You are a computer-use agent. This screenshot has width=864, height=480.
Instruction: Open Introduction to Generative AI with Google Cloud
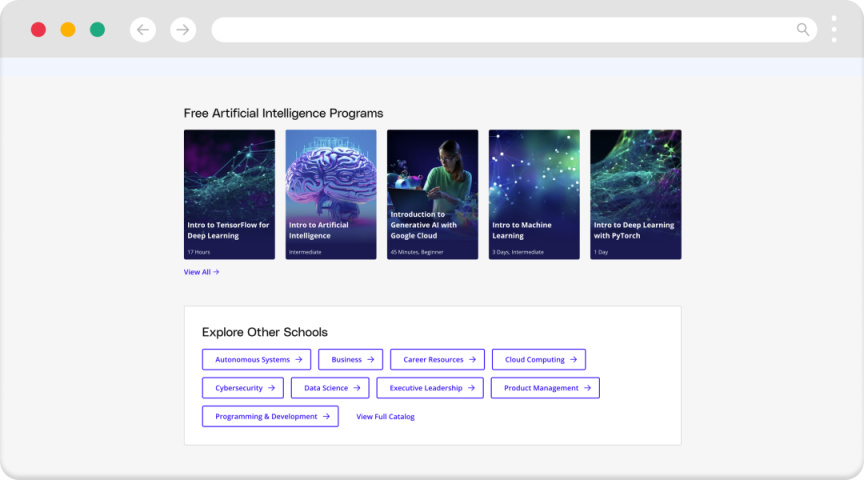(x=432, y=194)
